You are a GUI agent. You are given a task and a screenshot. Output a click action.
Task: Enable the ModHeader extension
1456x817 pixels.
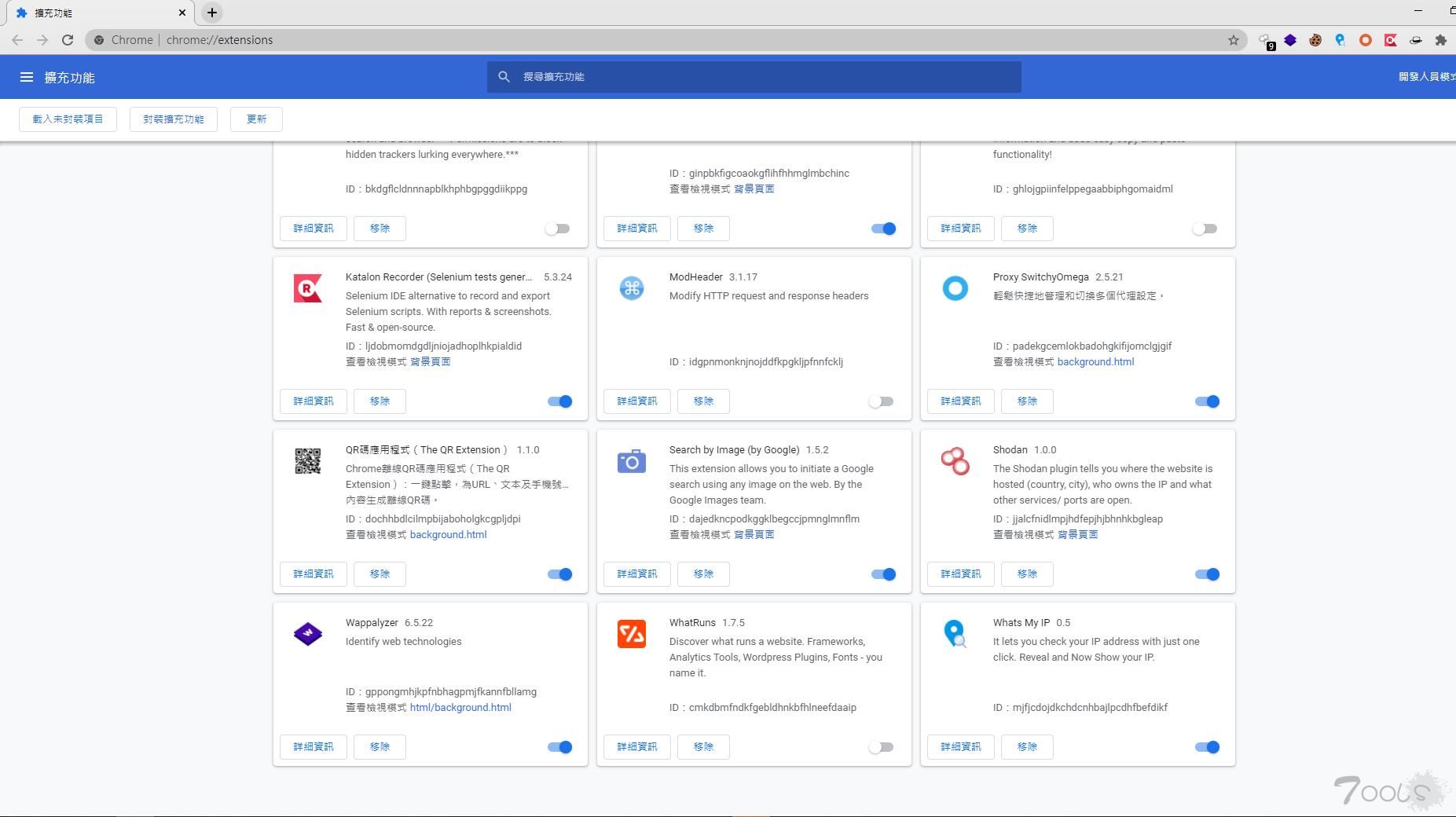881,401
